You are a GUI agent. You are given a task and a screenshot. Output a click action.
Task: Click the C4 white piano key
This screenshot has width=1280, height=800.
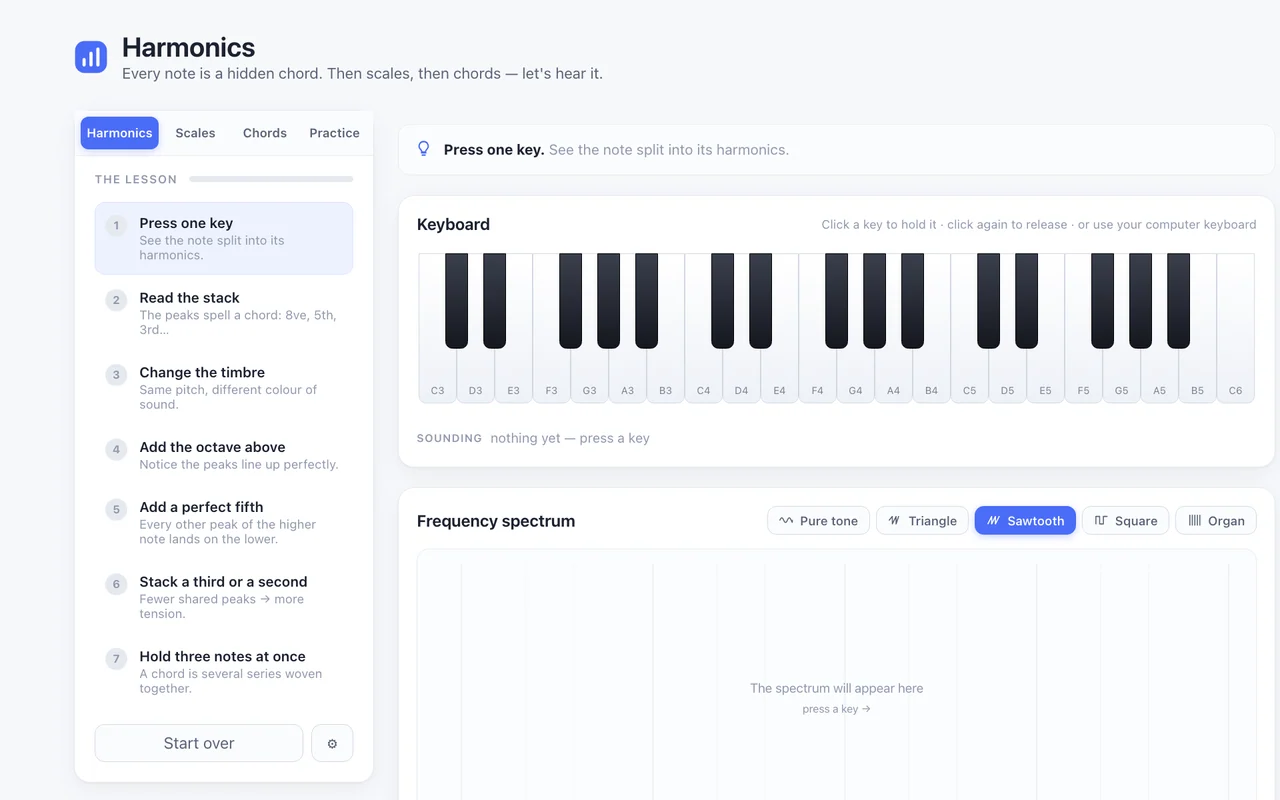point(703,375)
